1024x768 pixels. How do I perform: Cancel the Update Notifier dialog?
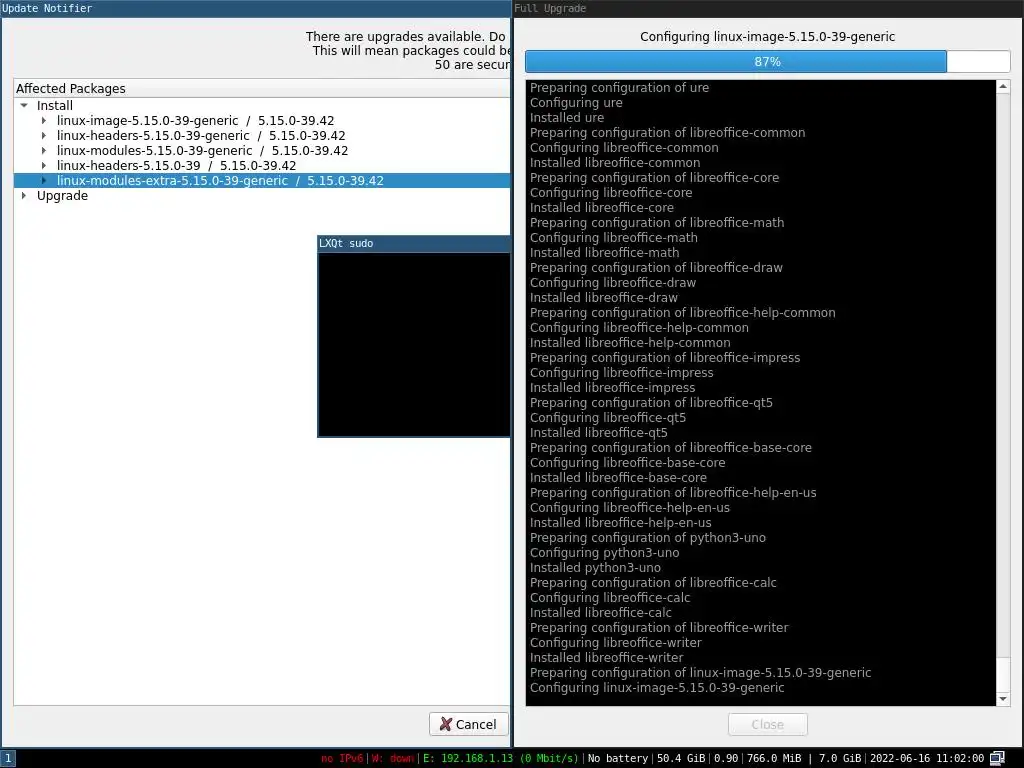468,724
